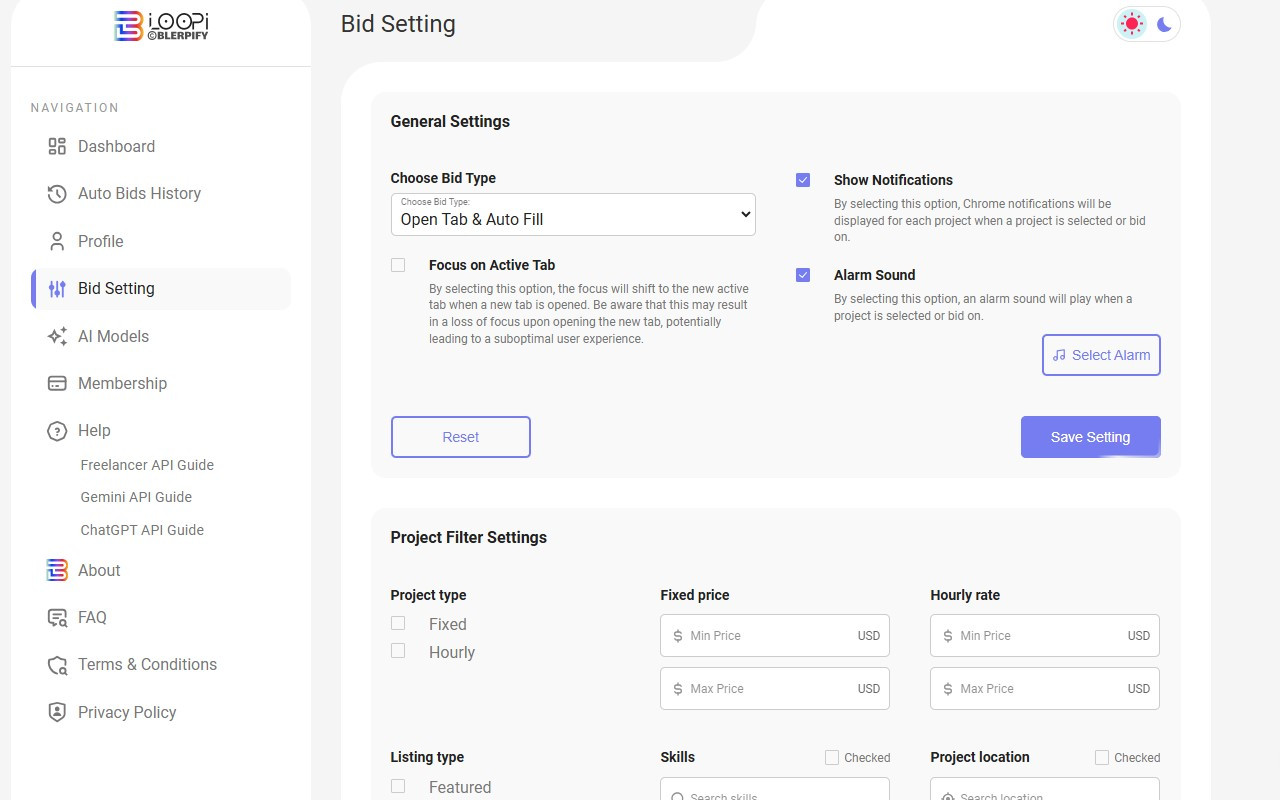Open the ChatGPT API Guide

click(x=142, y=530)
